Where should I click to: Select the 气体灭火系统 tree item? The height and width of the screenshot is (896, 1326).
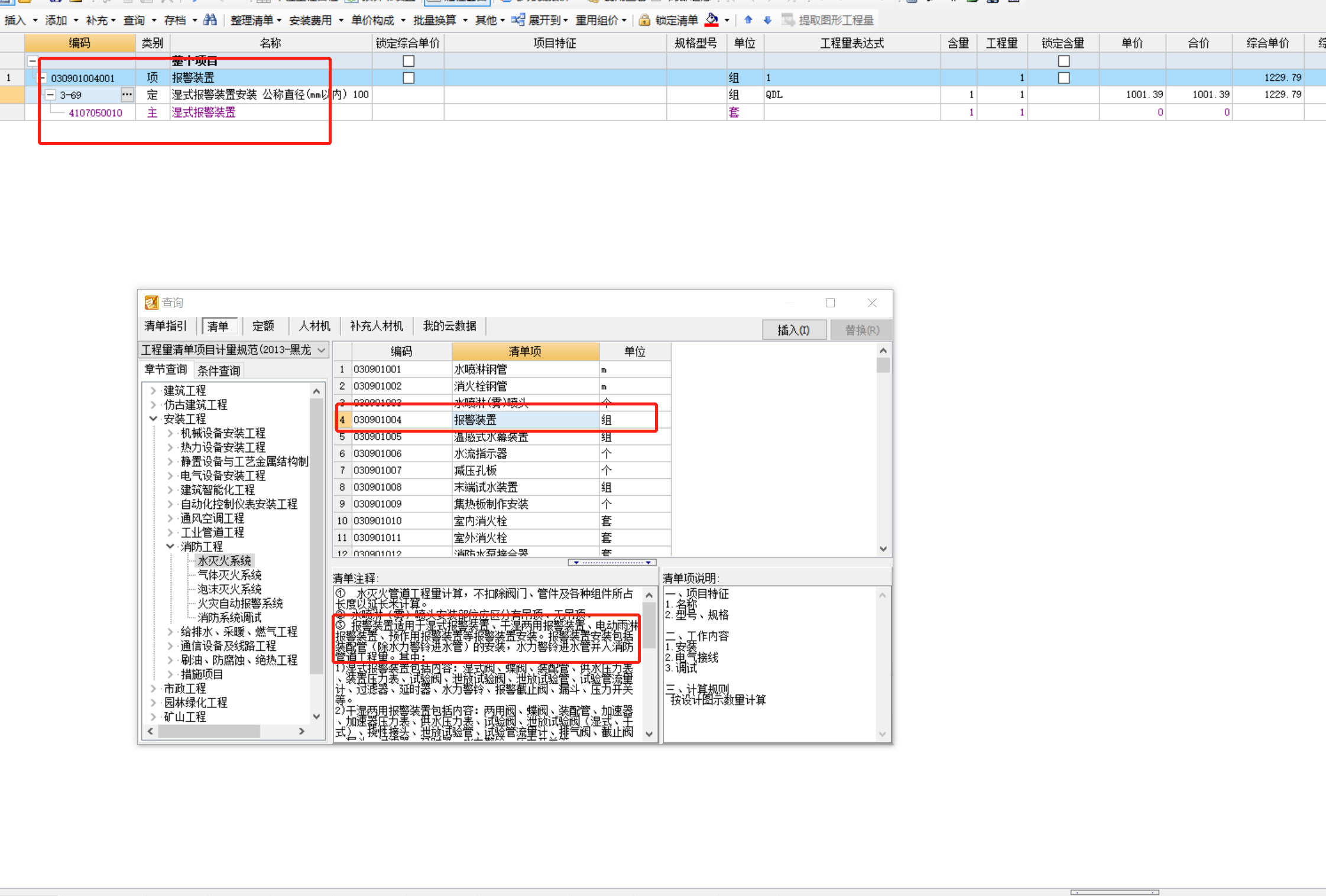point(229,574)
